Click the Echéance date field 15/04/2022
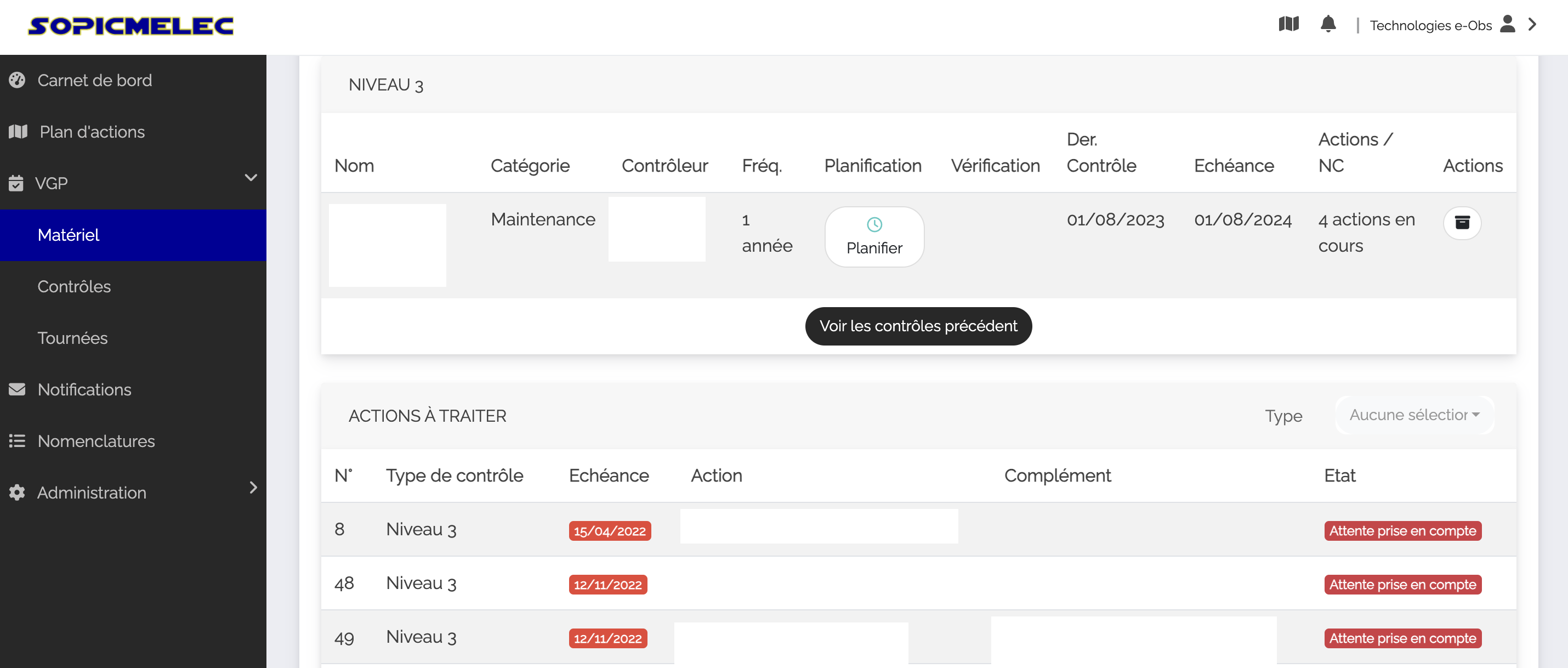1568x668 pixels. (609, 531)
